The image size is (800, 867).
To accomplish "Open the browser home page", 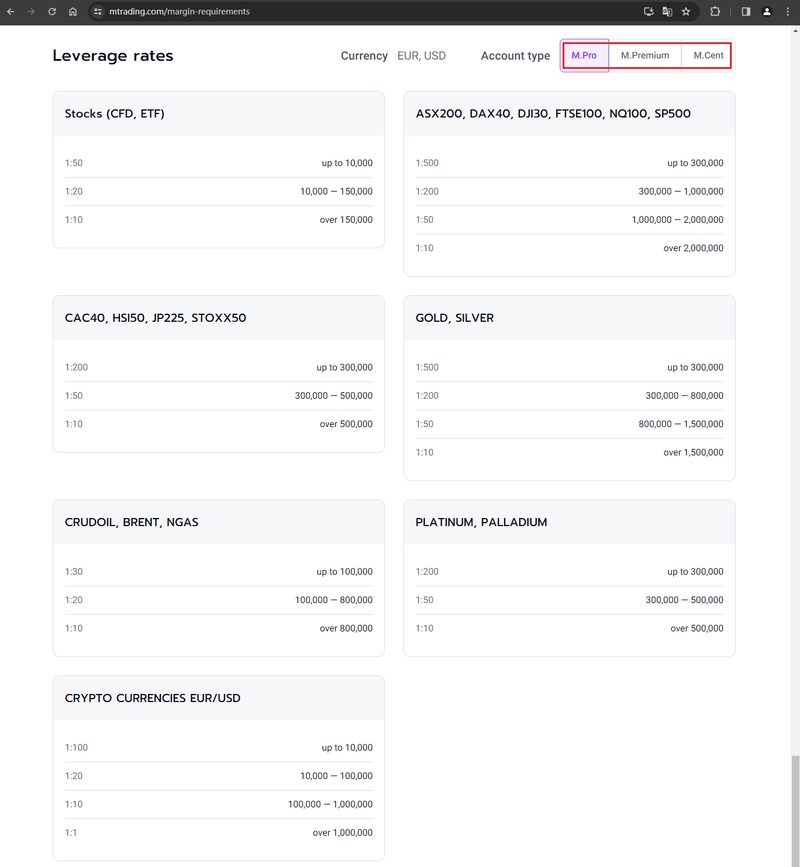I will coord(72,12).
